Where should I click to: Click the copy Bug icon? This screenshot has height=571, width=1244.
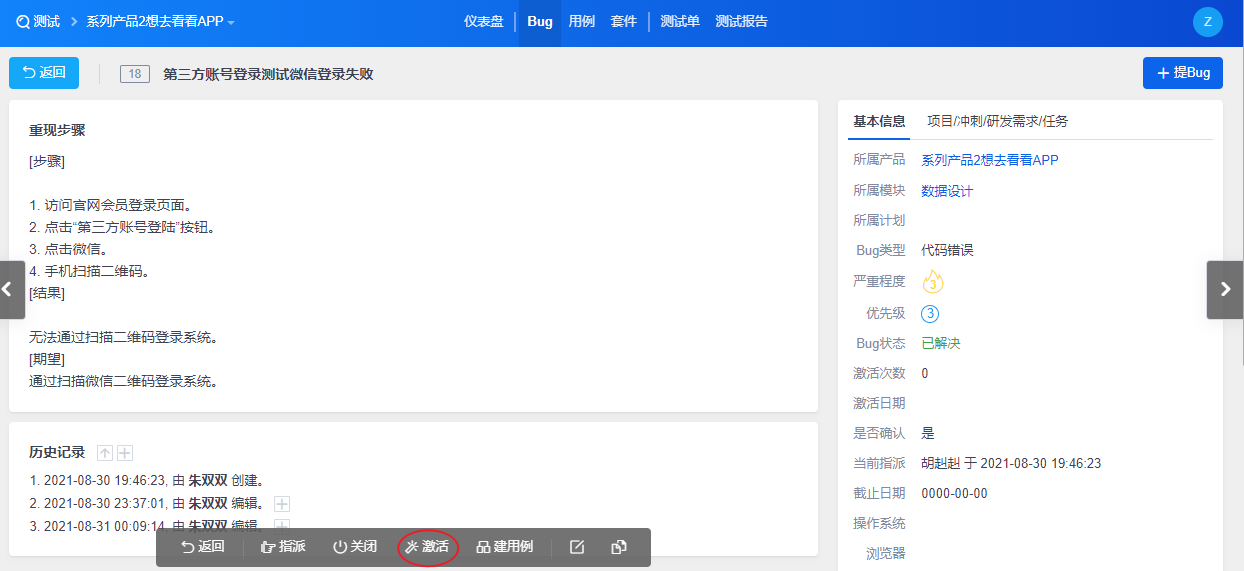tap(619, 547)
